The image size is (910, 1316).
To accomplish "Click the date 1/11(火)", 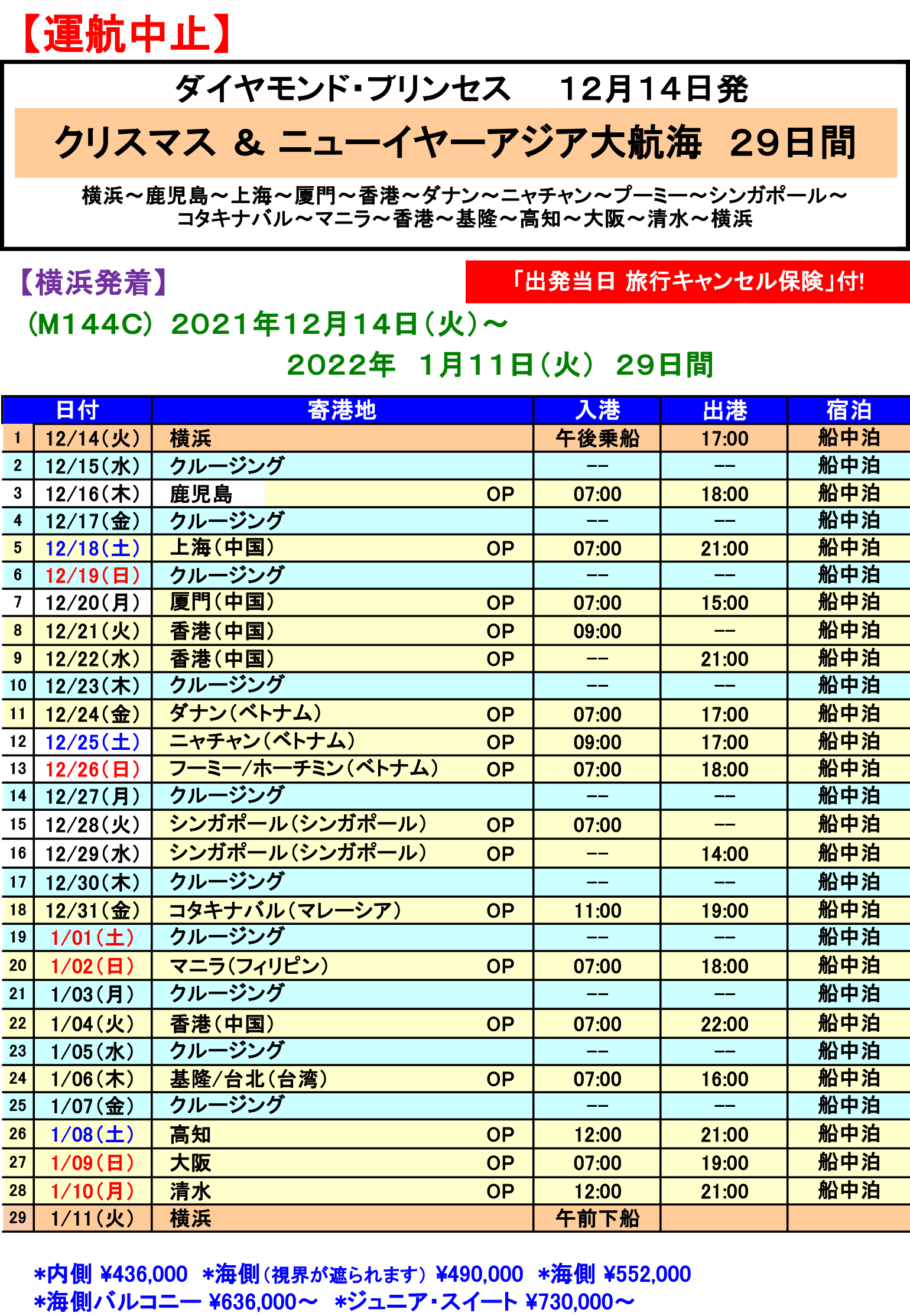I will pos(93,1218).
